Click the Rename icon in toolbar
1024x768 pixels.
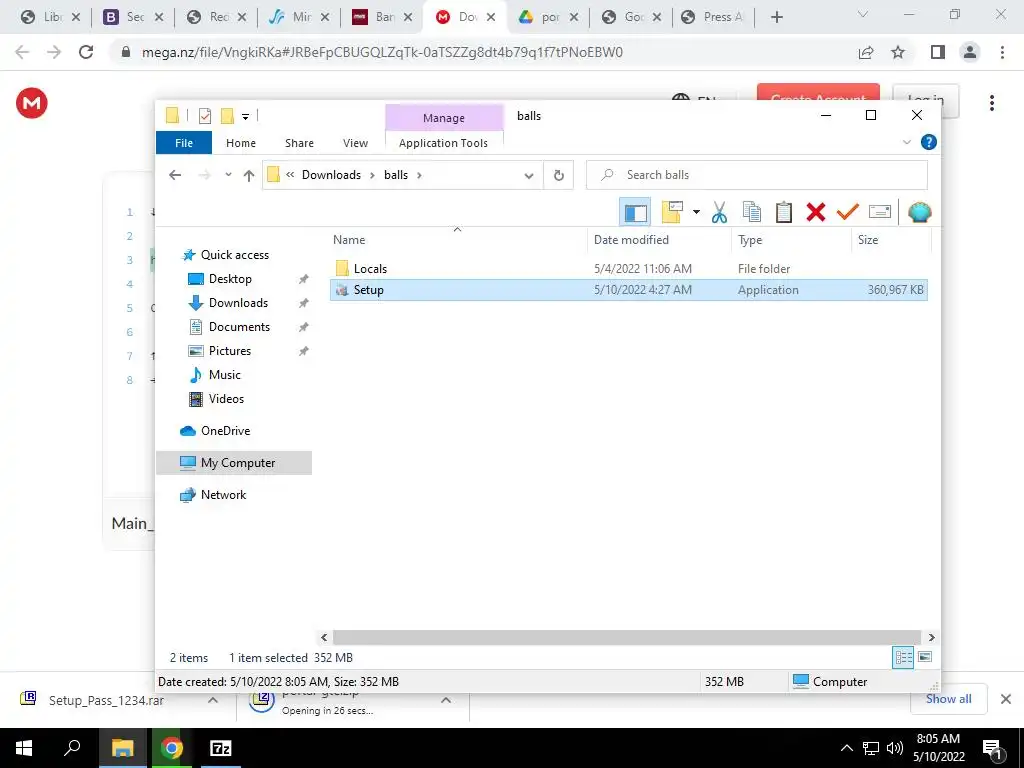pyautogui.click(x=880, y=212)
